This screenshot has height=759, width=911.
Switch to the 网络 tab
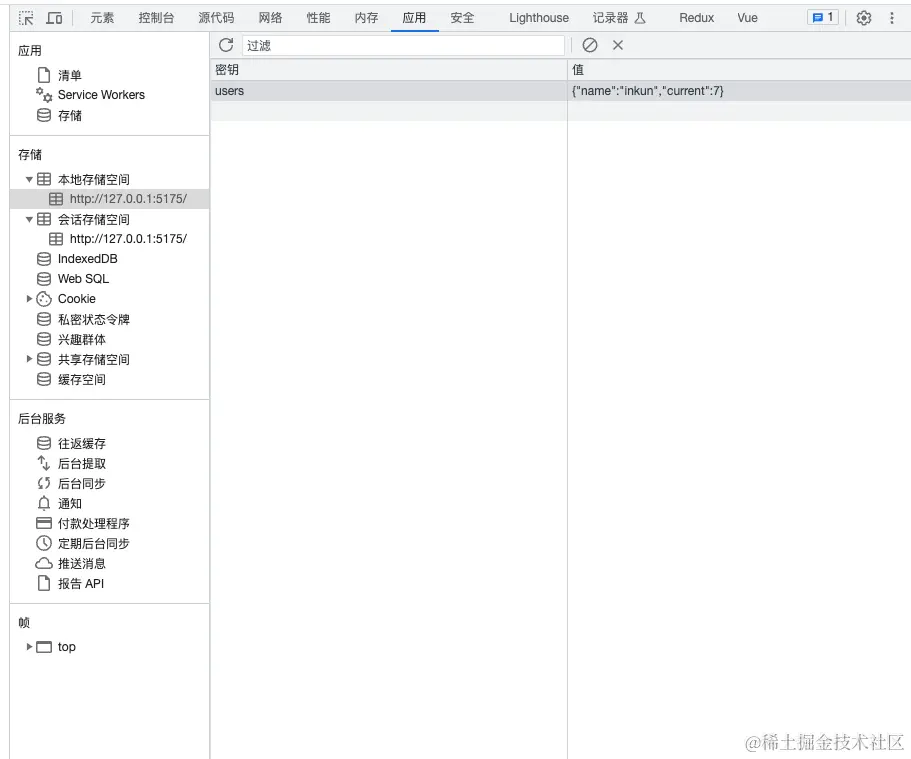coord(270,18)
